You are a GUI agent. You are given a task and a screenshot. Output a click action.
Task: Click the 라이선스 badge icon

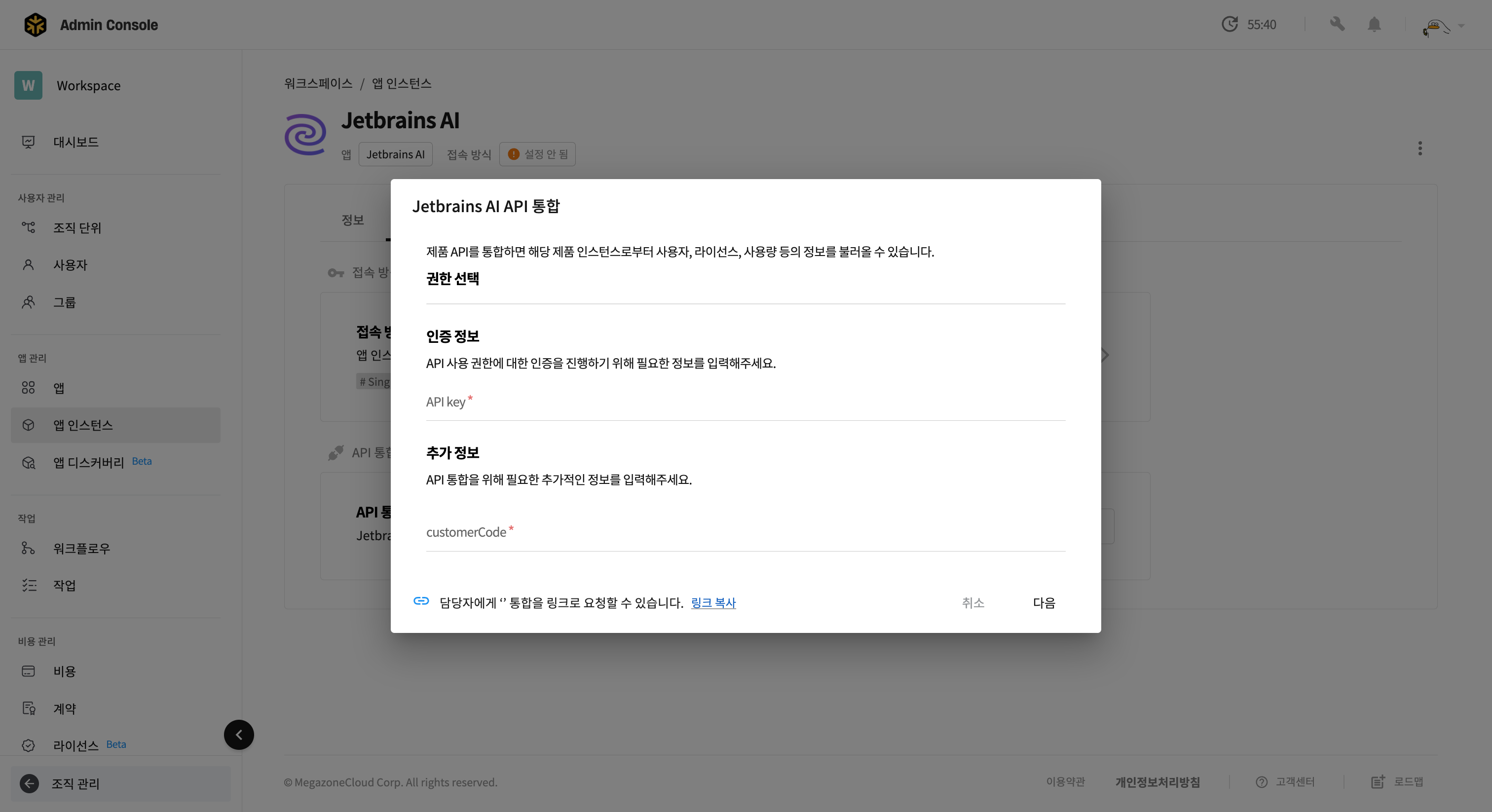coord(29,745)
